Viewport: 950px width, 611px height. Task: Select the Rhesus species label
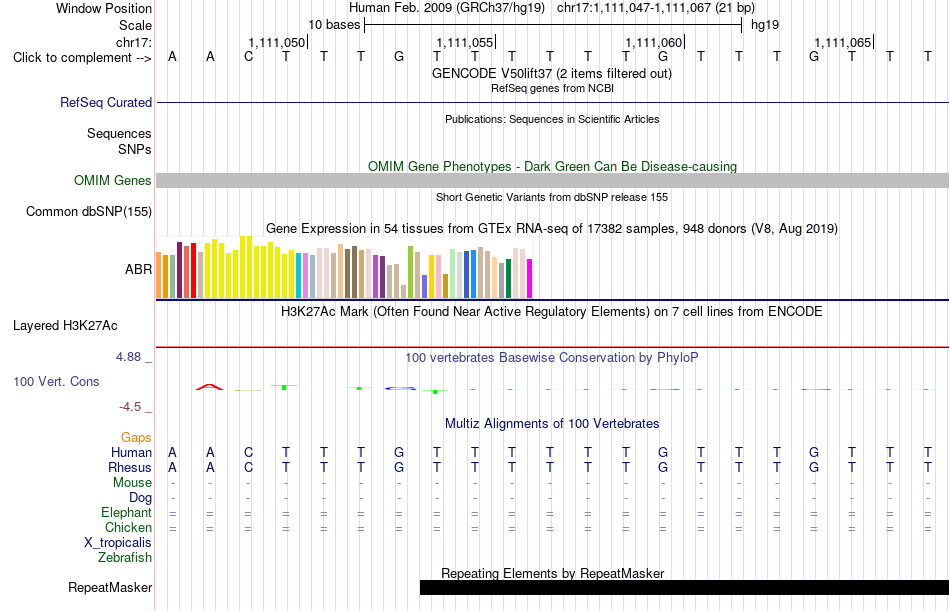coord(130,468)
